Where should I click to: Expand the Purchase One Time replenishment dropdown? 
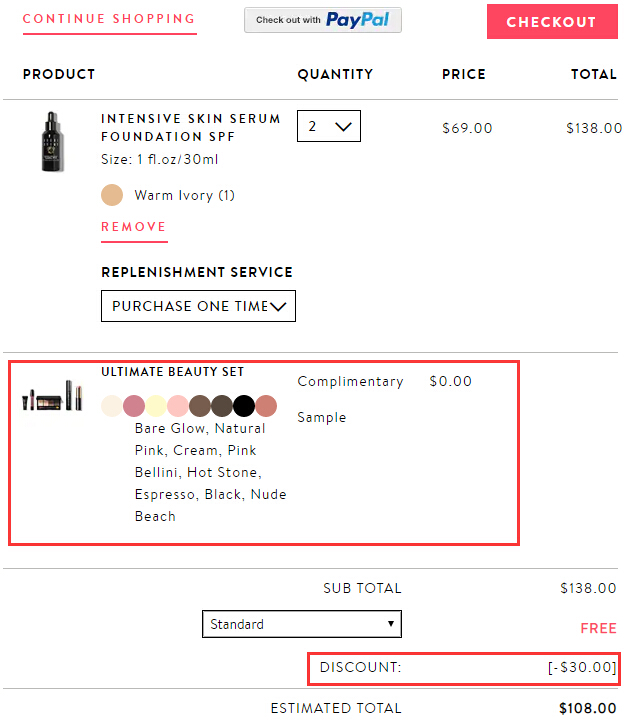click(198, 306)
